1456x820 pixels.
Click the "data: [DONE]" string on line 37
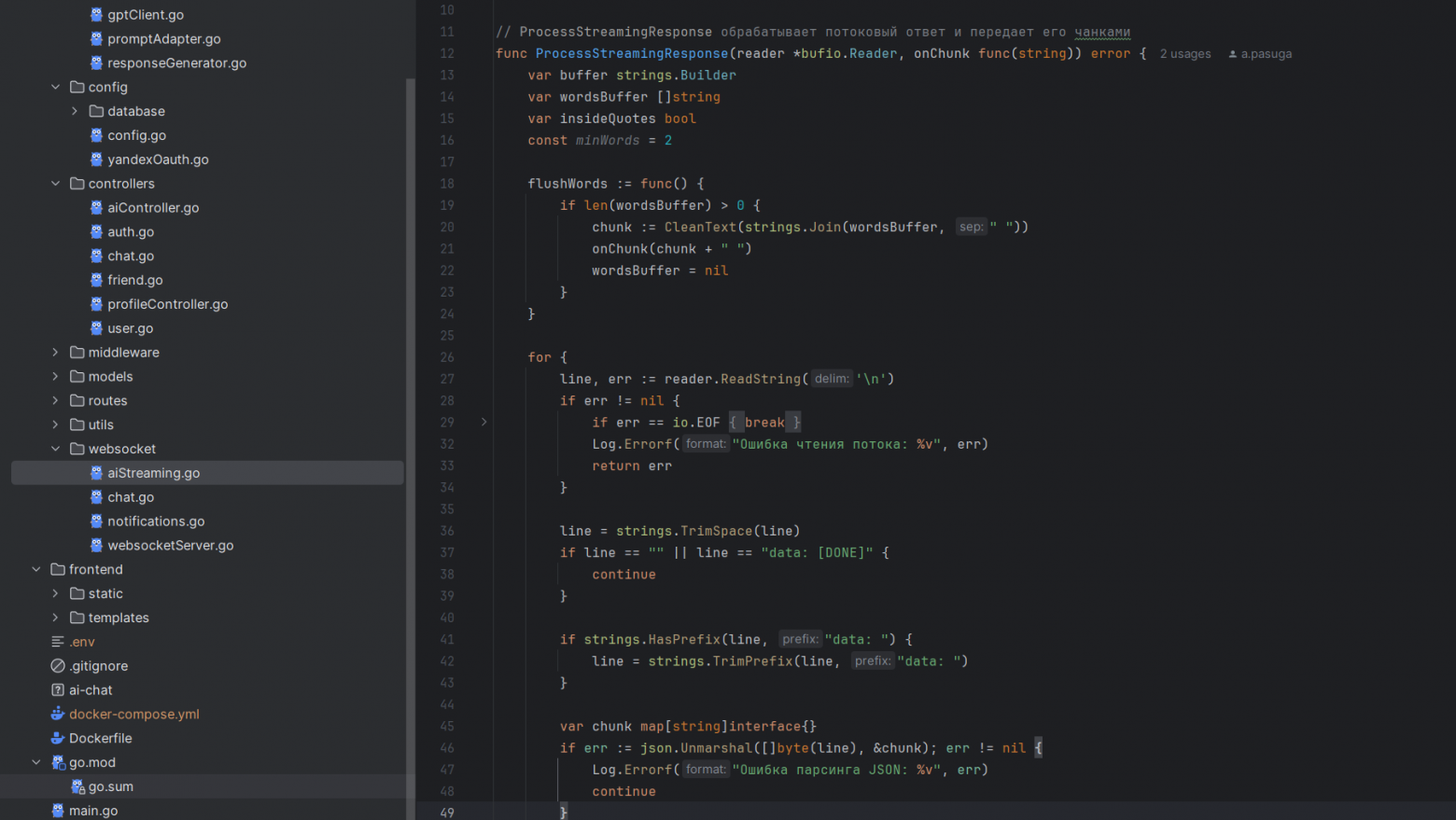(817, 553)
